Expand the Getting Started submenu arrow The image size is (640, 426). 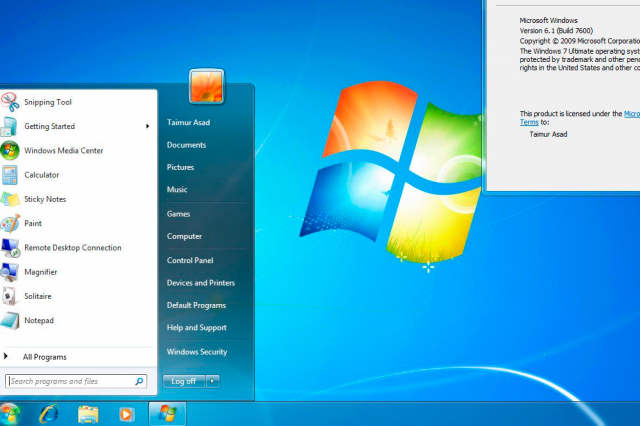(147, 126)
